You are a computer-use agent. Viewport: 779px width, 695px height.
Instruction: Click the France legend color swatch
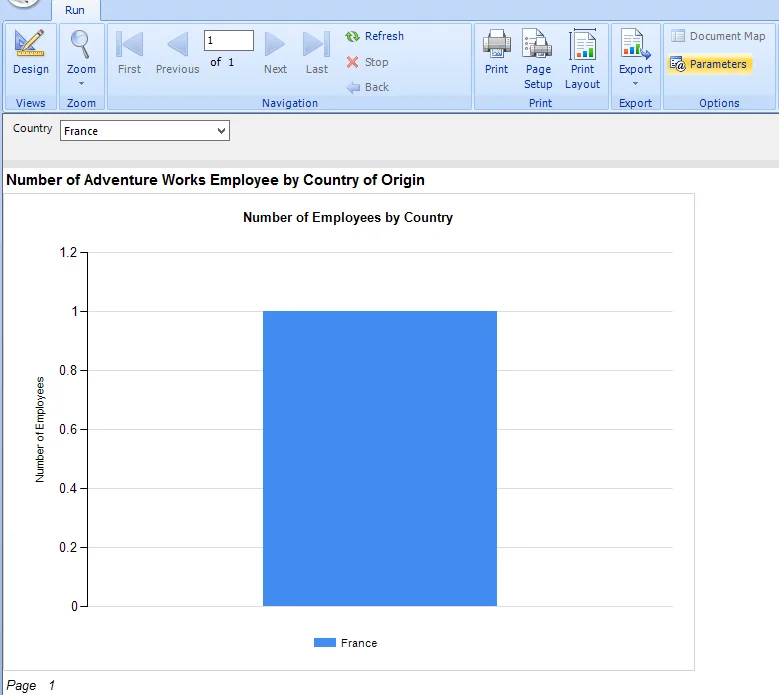pos(325,643)
